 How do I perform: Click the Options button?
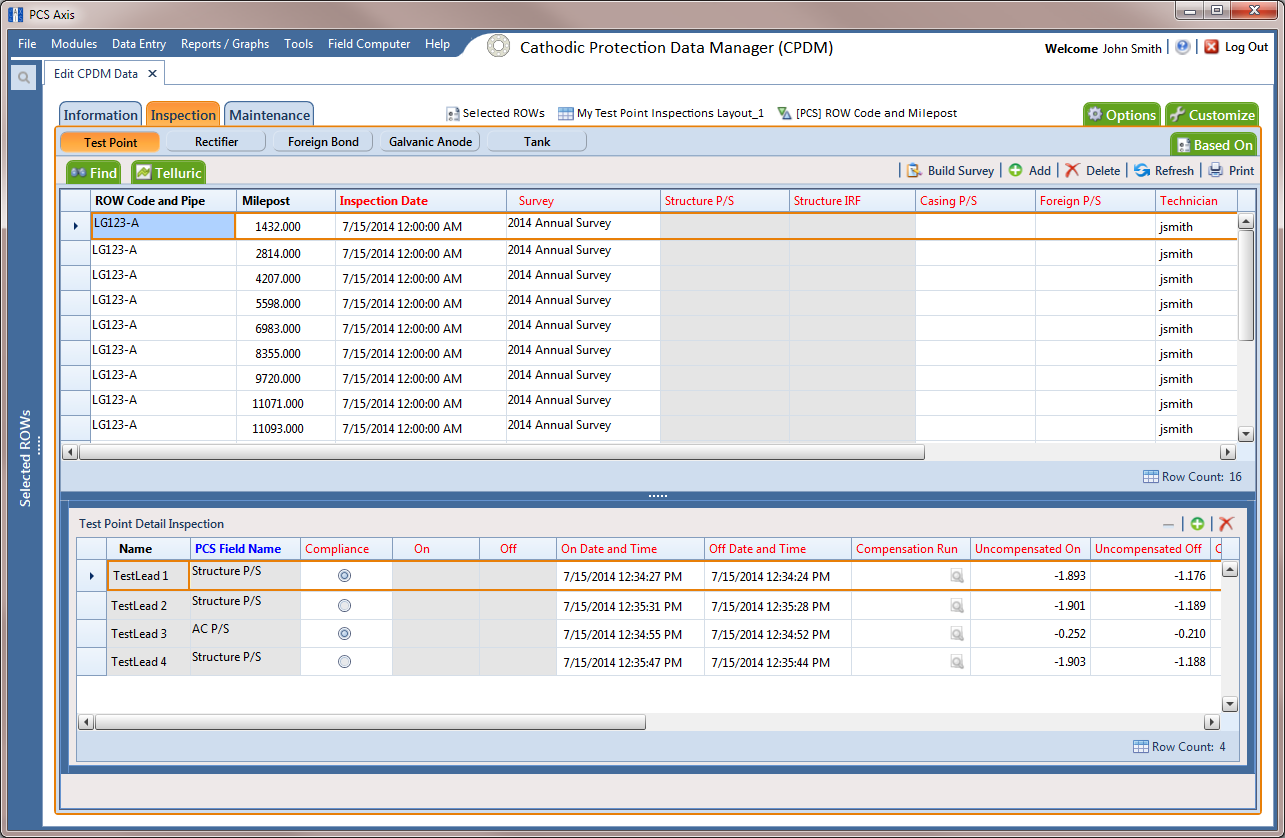pyautogui.click(x=1122, y=115)
